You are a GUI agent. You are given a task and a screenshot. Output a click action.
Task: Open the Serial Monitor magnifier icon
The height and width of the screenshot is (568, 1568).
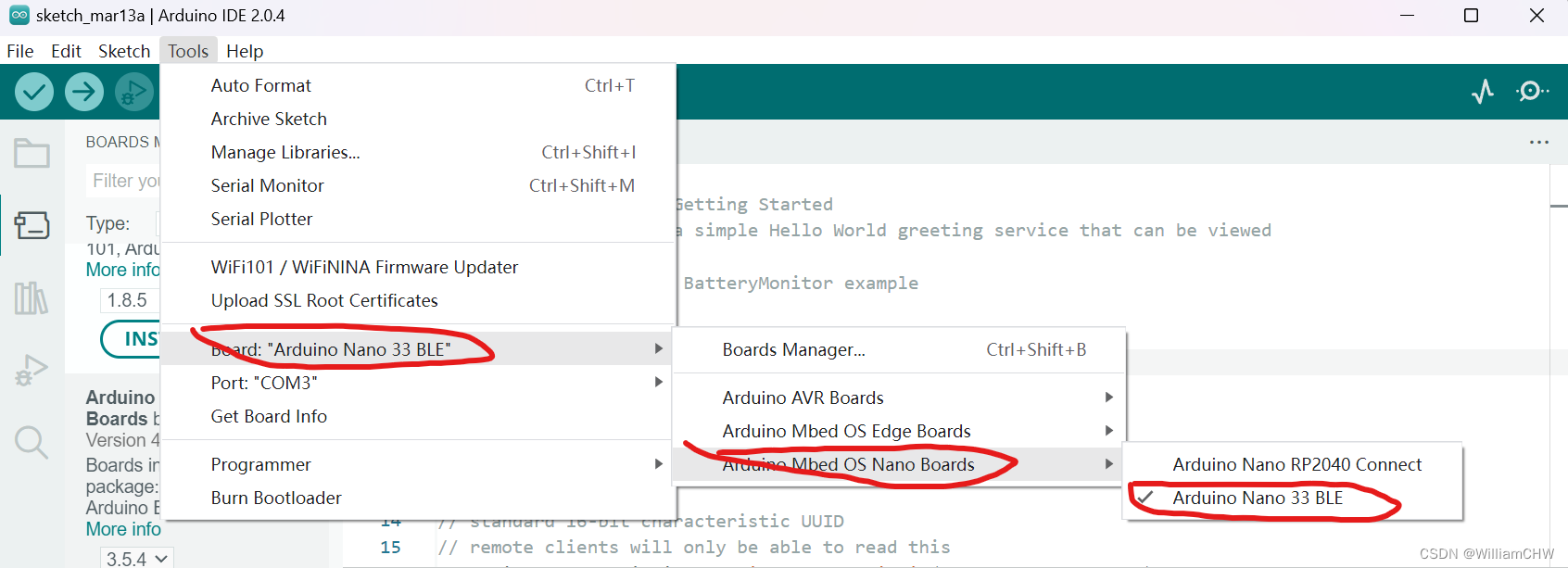click(1532, 91)
